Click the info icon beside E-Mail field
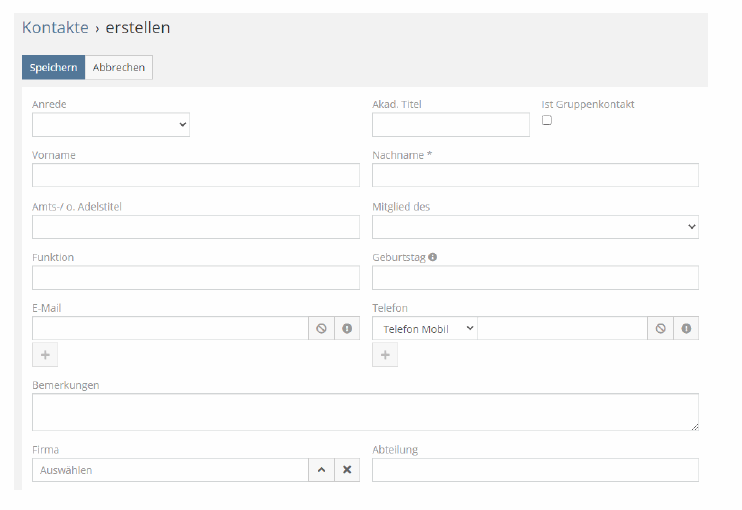The height and width of the screenshot is (510, 742). point(347,328)
